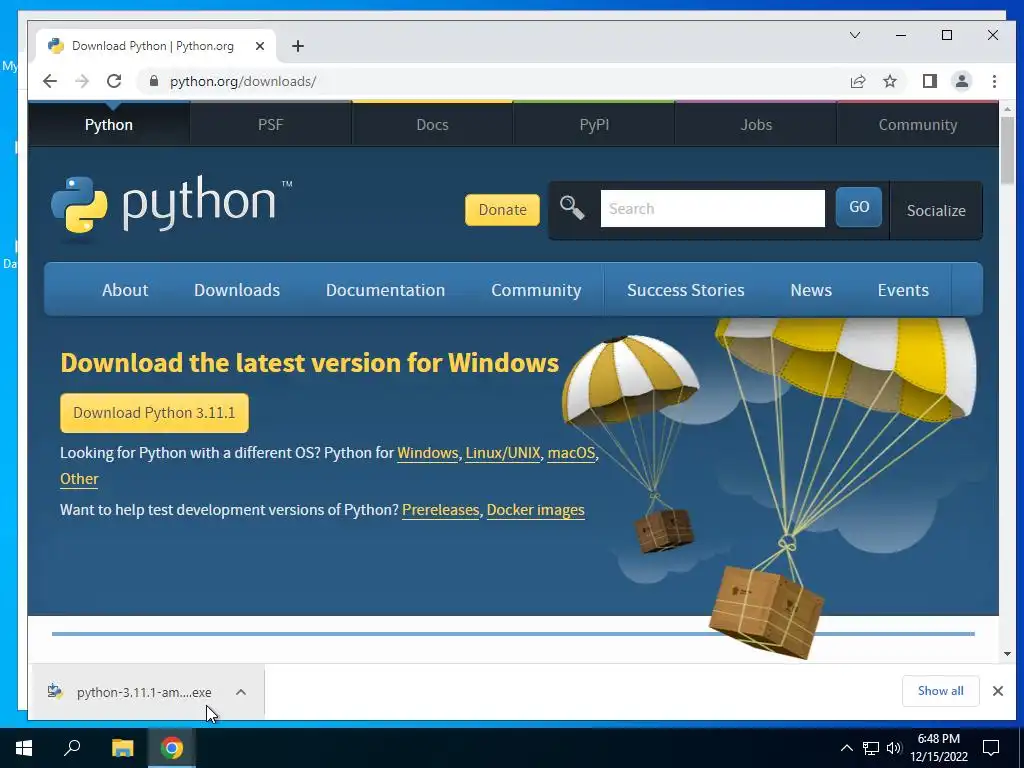Click the browser back arrow

tap(50, 81)
